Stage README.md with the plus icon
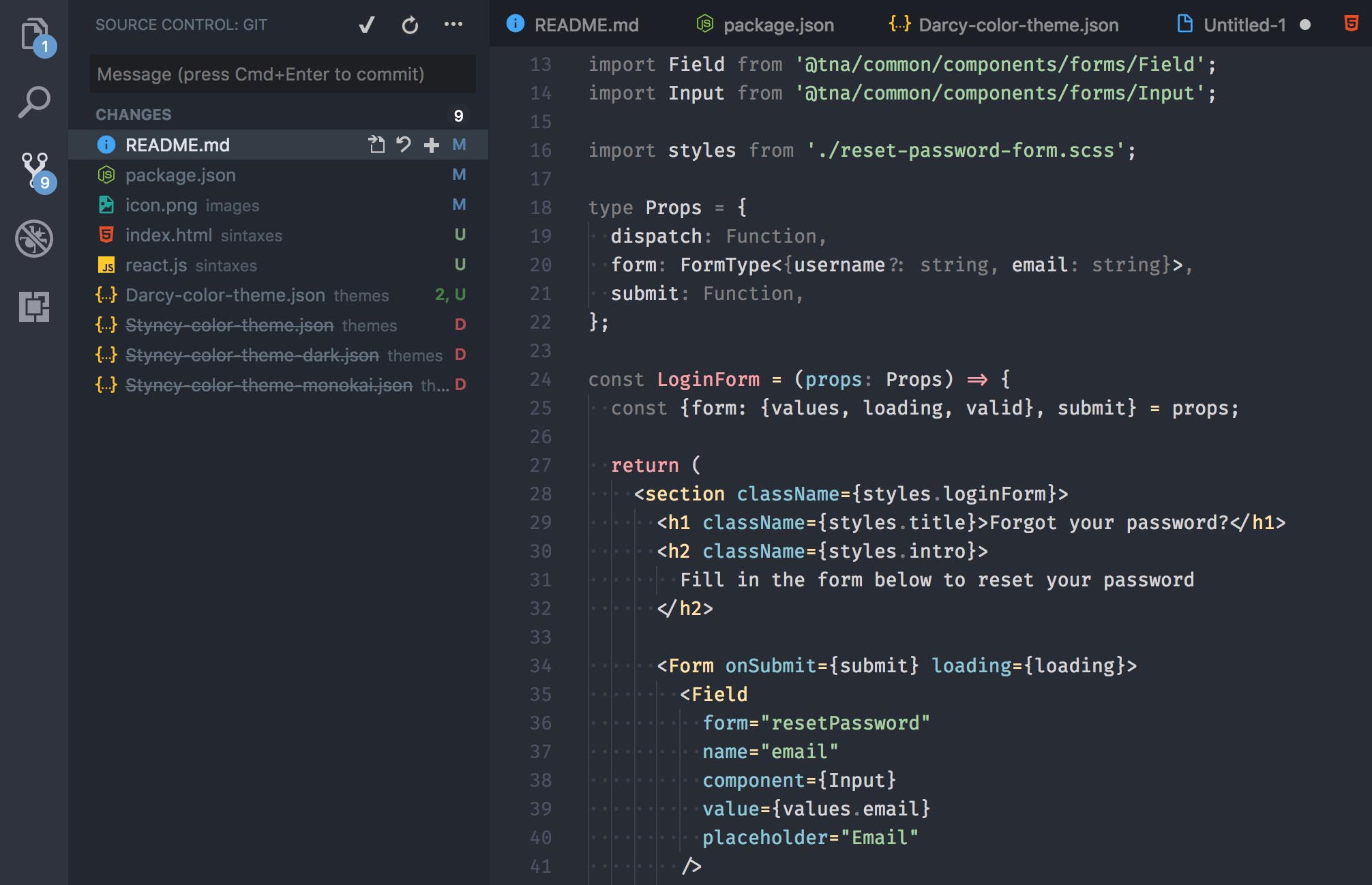This screenshot has height=885, width=1372. [x=431, y=145]
